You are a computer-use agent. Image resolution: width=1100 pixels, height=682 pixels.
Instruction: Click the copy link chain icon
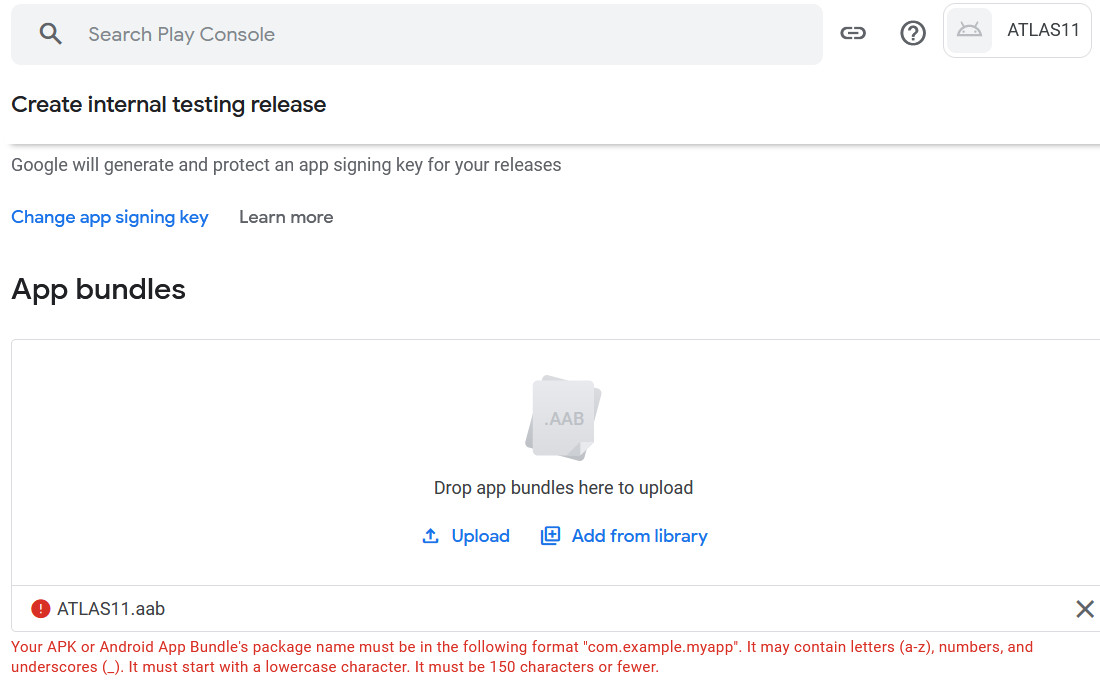pos(852,33)
